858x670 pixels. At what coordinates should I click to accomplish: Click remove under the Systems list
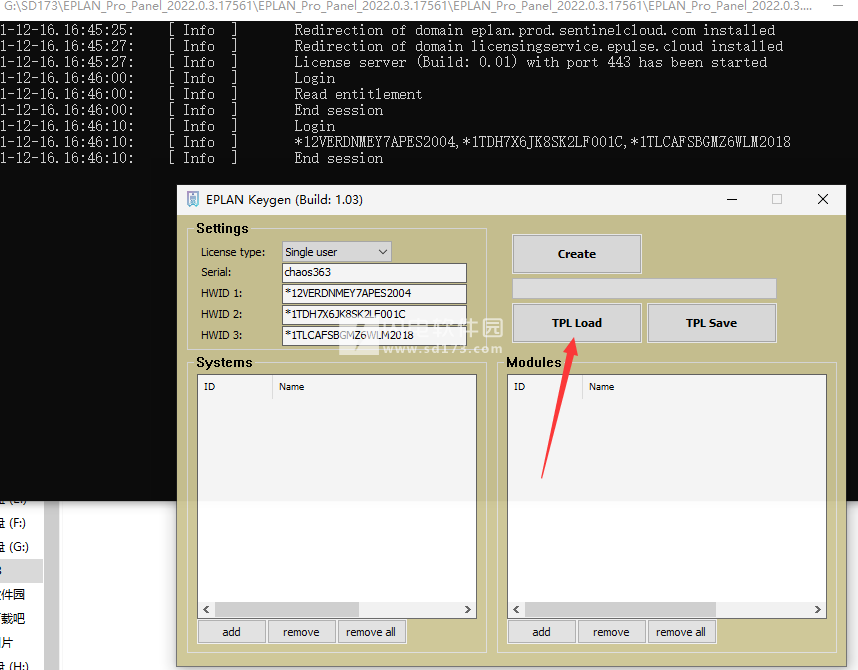(301, 632)
